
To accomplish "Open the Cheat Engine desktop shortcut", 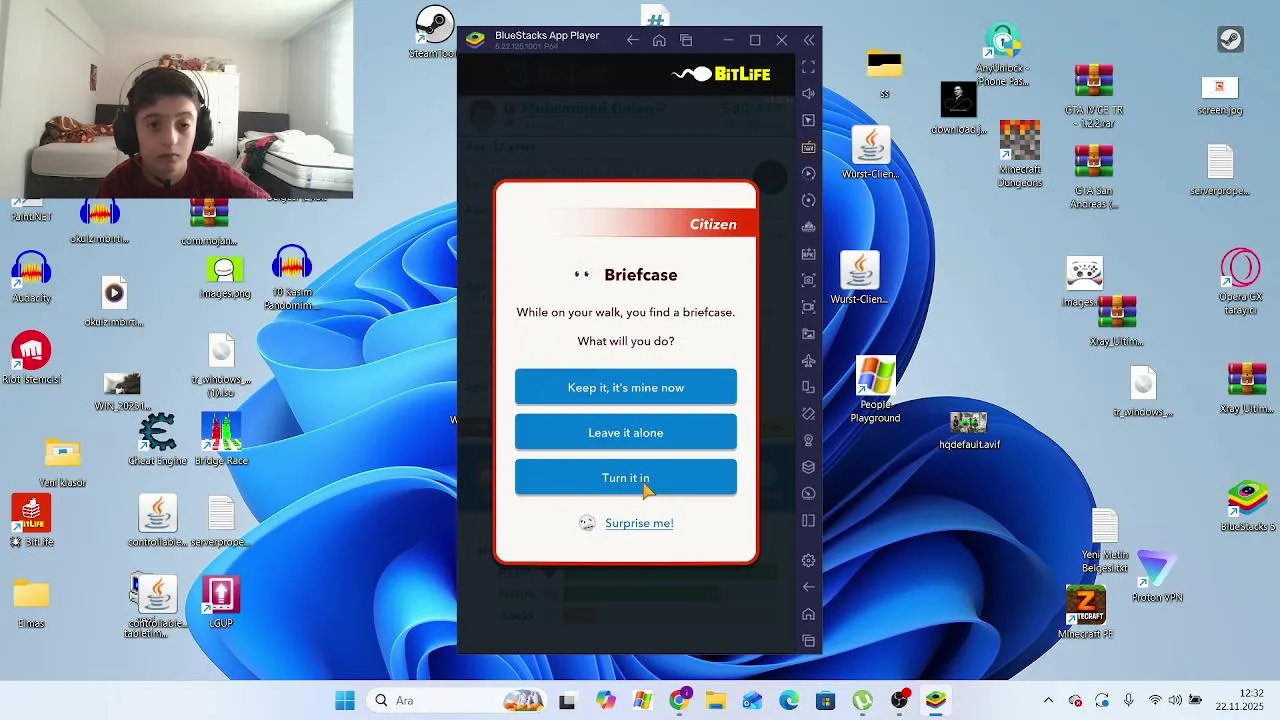I will (157, 440).
